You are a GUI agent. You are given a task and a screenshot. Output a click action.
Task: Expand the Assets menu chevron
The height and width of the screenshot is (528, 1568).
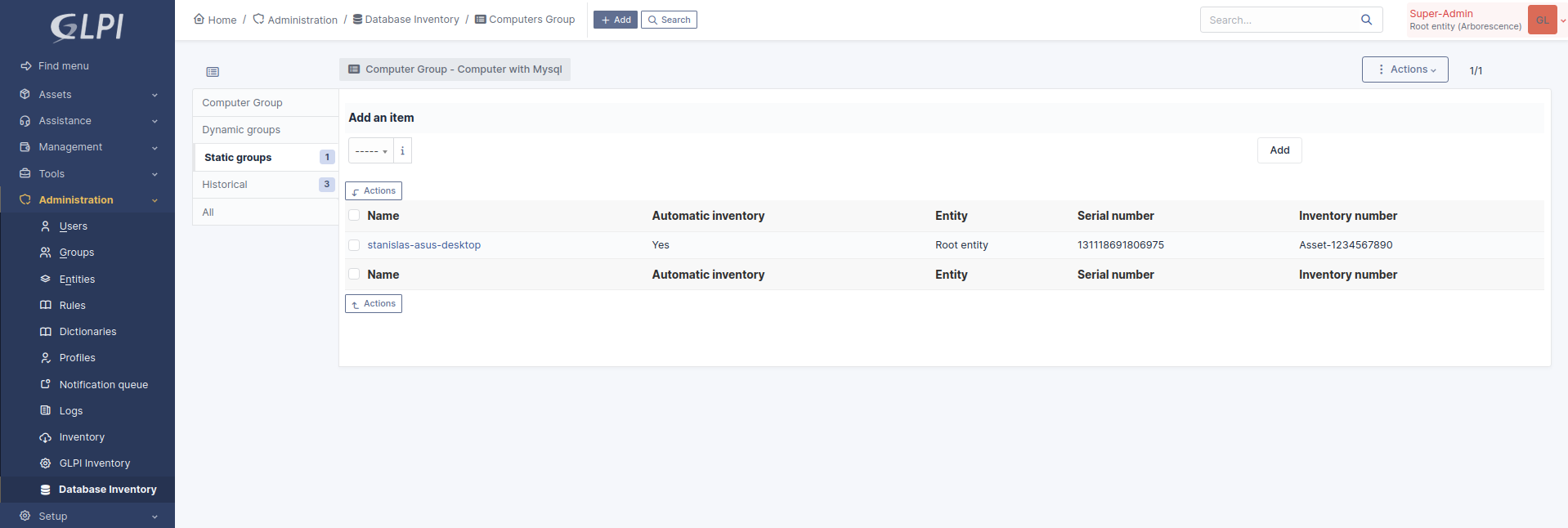[x=155, y=96]
